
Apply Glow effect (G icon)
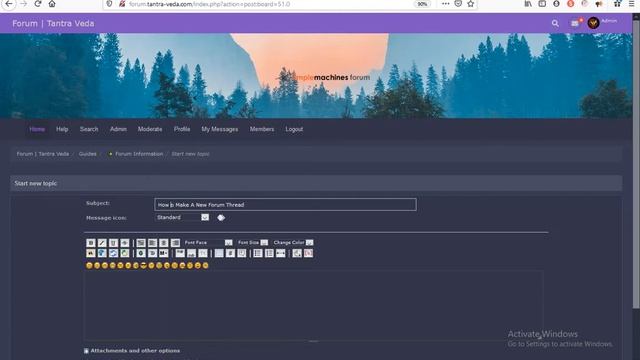pyautogui.click(x=141, y=253)
